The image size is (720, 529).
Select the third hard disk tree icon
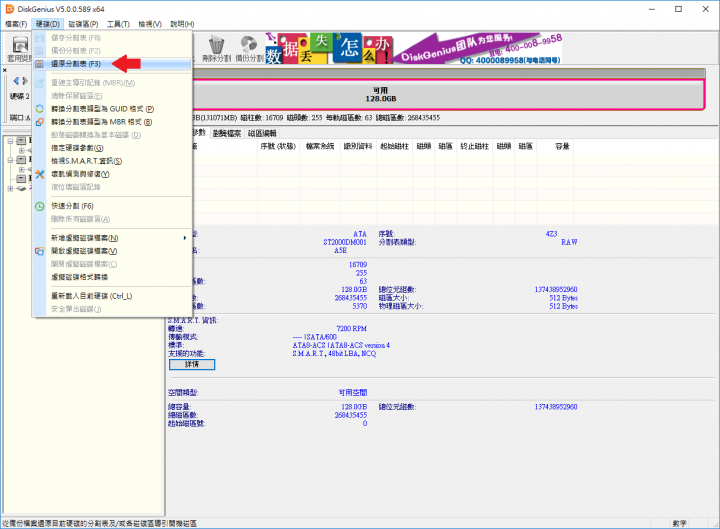21,179
